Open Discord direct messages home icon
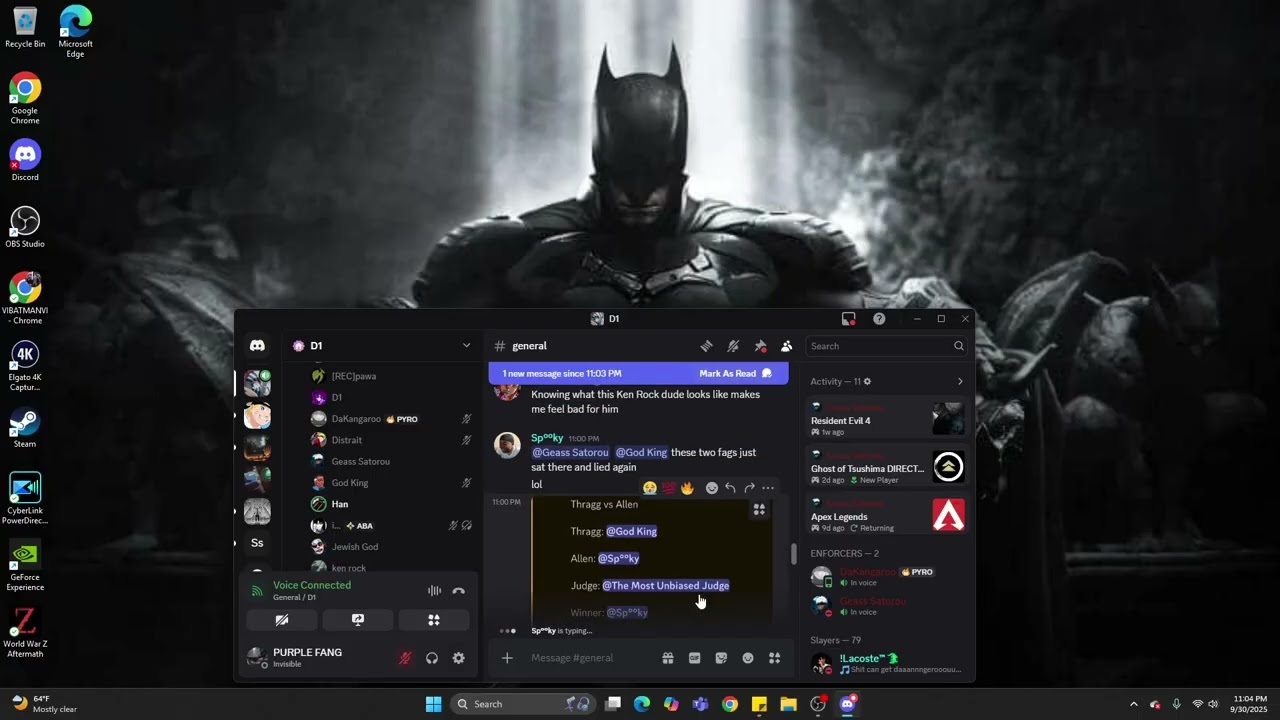Viewport: 1280px width, 720px height. [257, 346]
